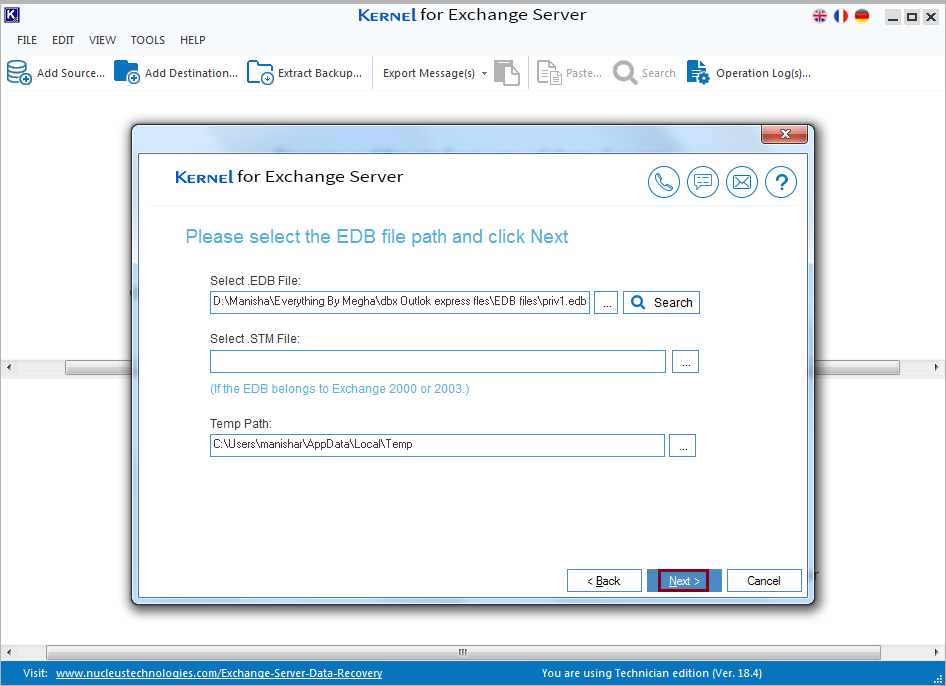Open the nucleustechnologies.com recovery link
This screenshot has height=686, width=946.
pos(219,673)
